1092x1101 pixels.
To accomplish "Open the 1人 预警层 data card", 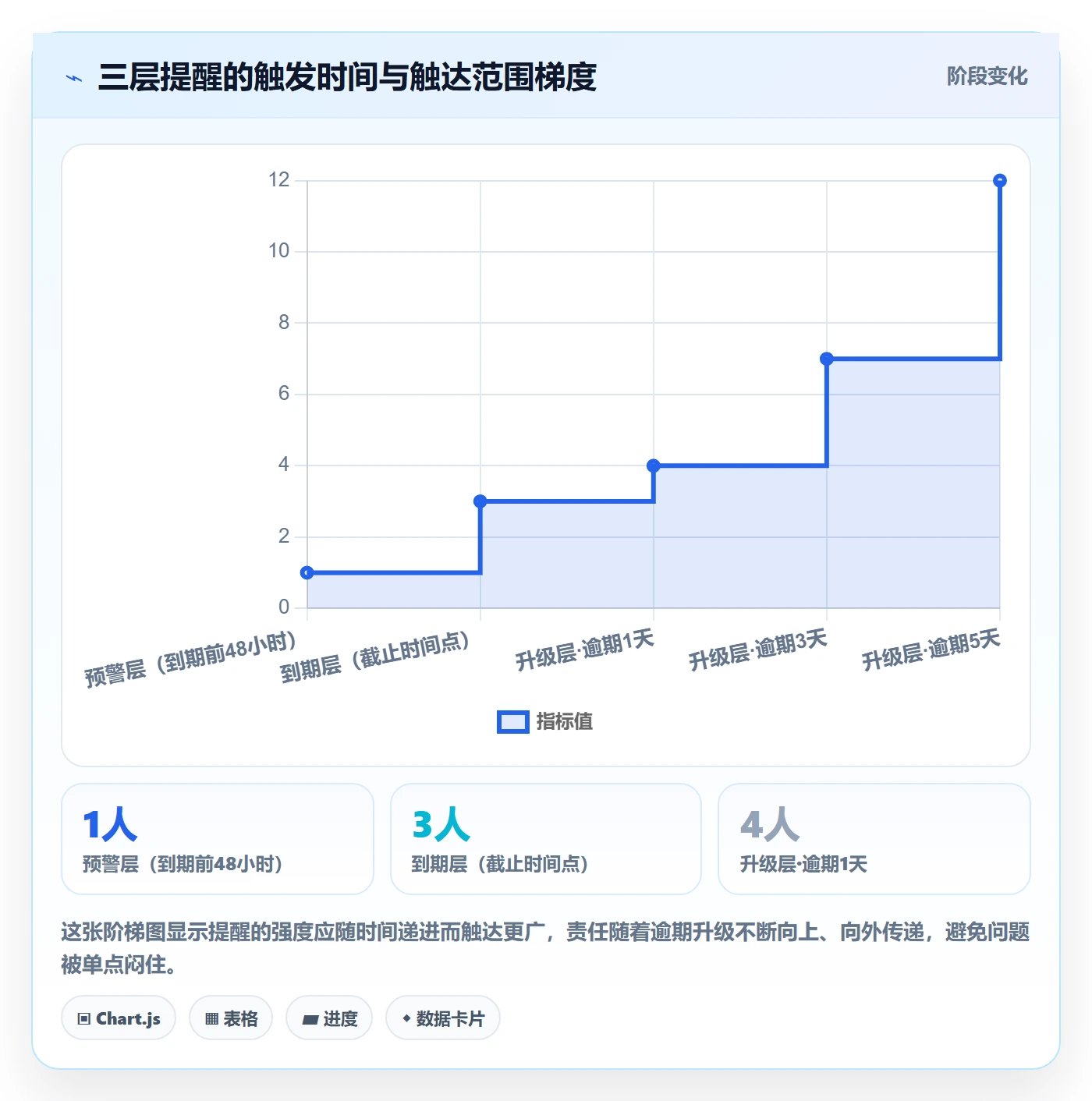I will [218, 839].
